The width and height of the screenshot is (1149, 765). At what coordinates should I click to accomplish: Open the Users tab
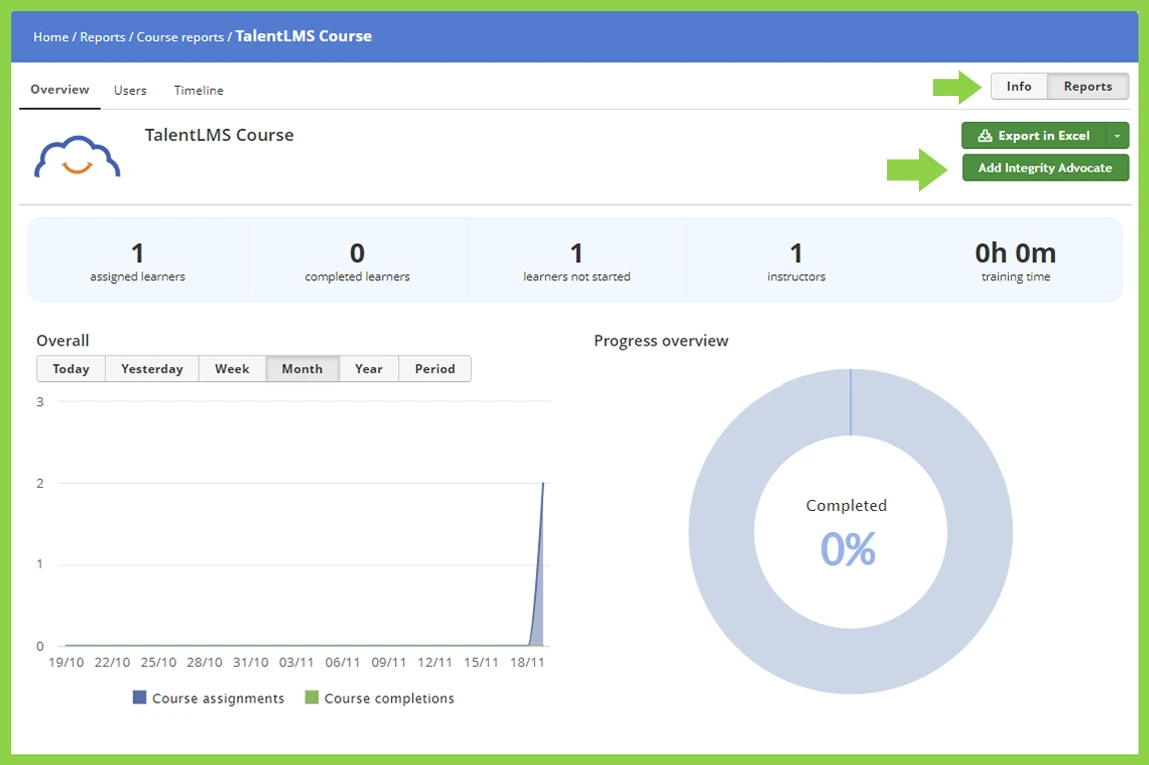tap(130, 90)
